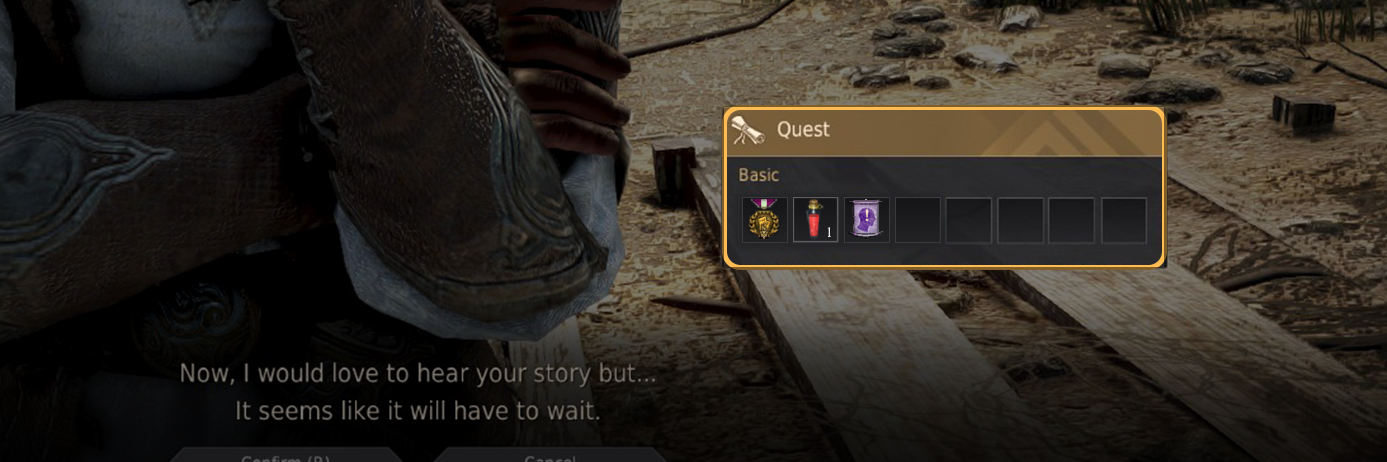Select the red potion reward item
Screen dimensions: 1387x462
click(816, 220)
